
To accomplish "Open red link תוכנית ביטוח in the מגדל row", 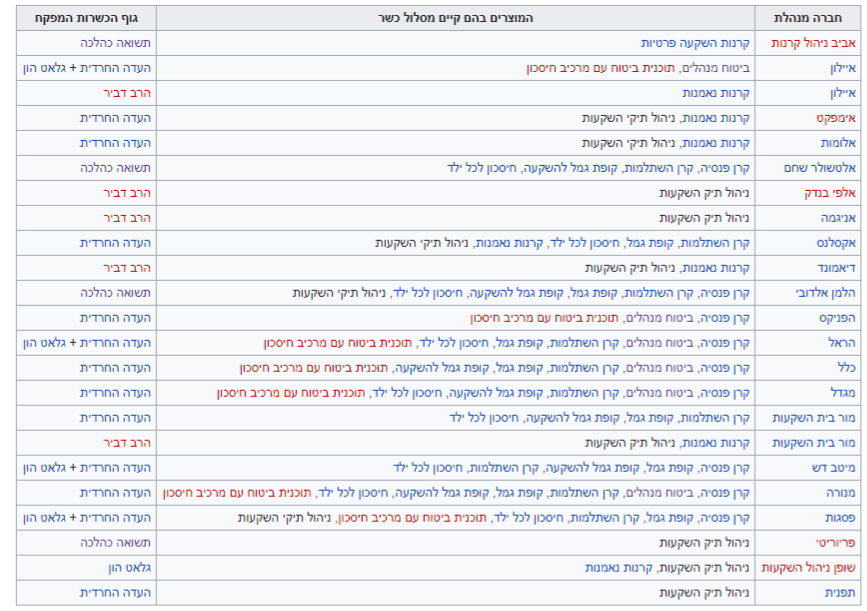I will (291, 393).
